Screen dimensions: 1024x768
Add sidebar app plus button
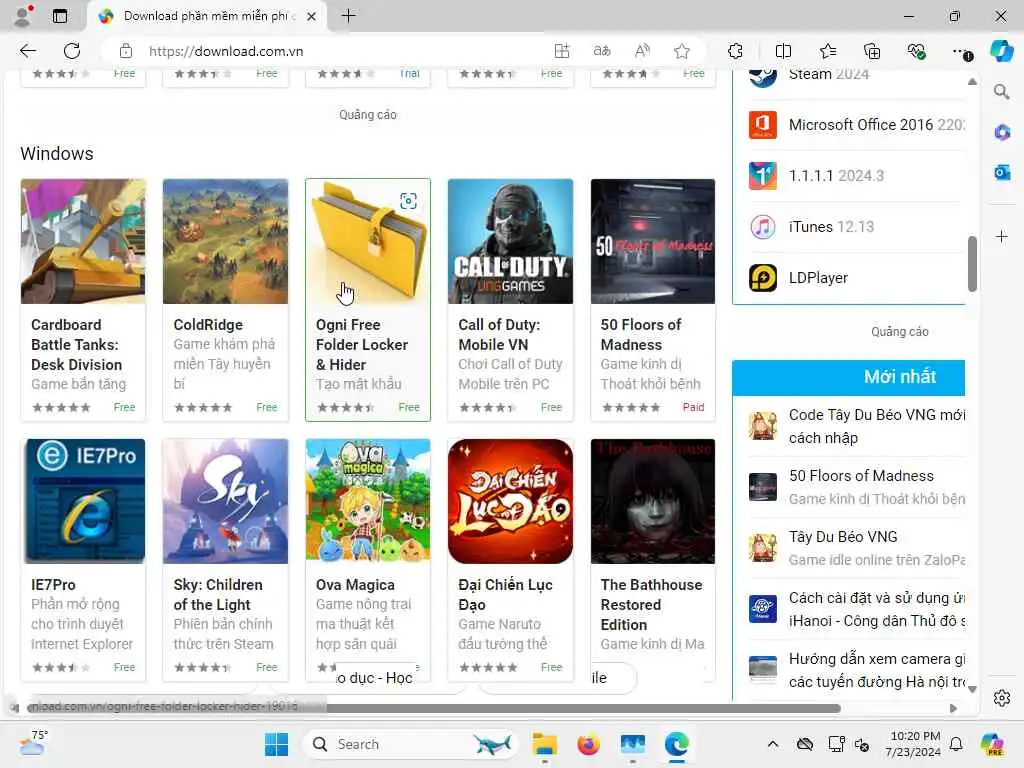[x=1002, y=236]
